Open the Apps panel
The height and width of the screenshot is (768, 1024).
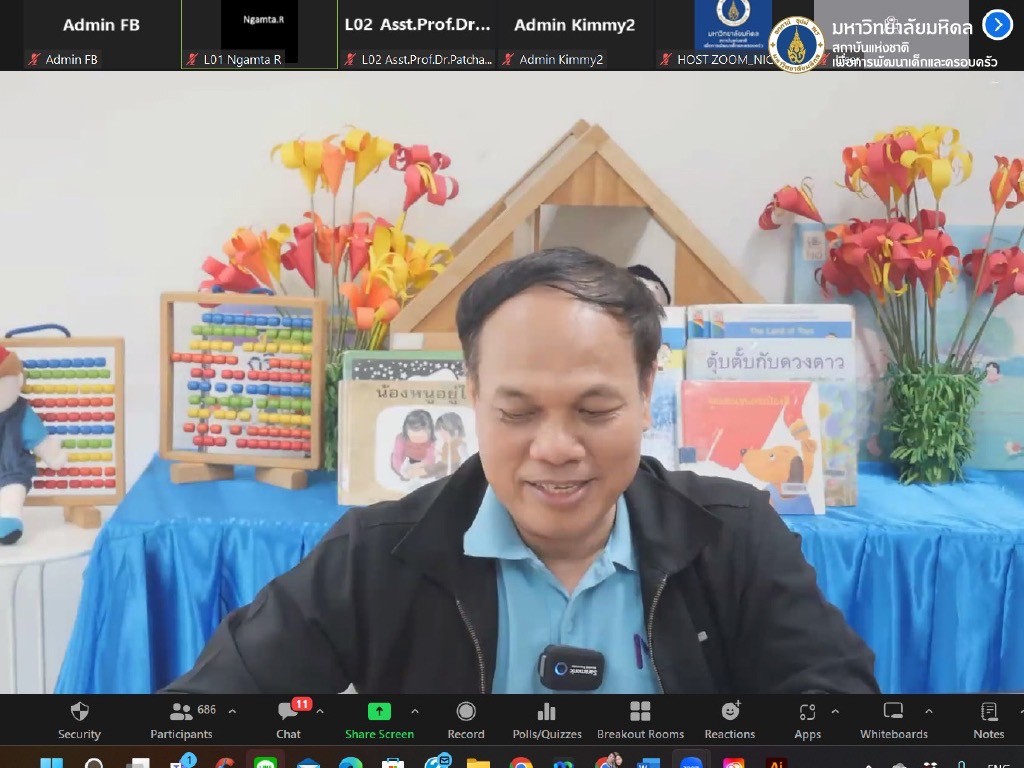coord(807,719)
